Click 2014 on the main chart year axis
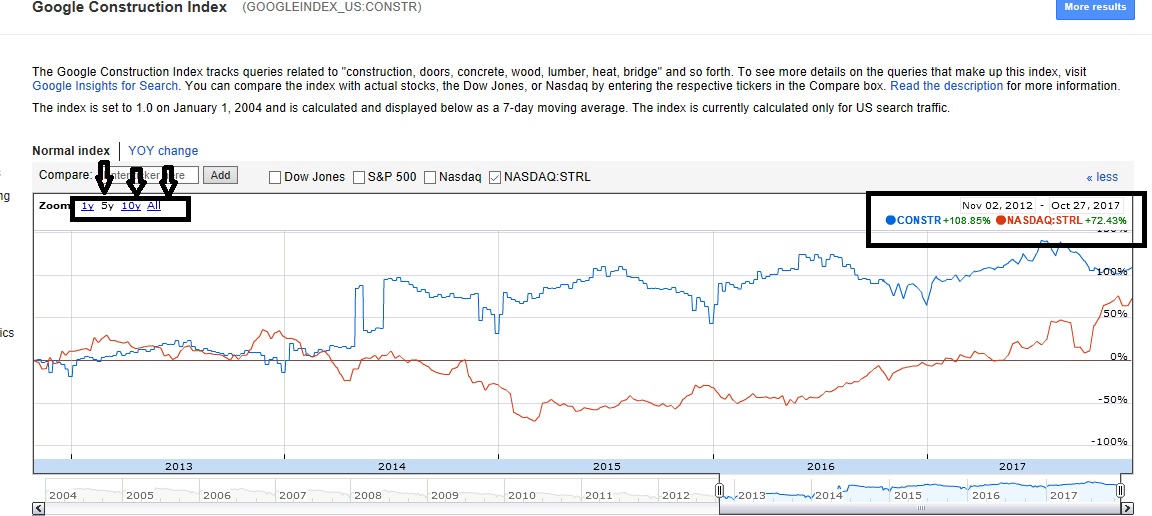 pyautogui.click(x=392, y=466)
